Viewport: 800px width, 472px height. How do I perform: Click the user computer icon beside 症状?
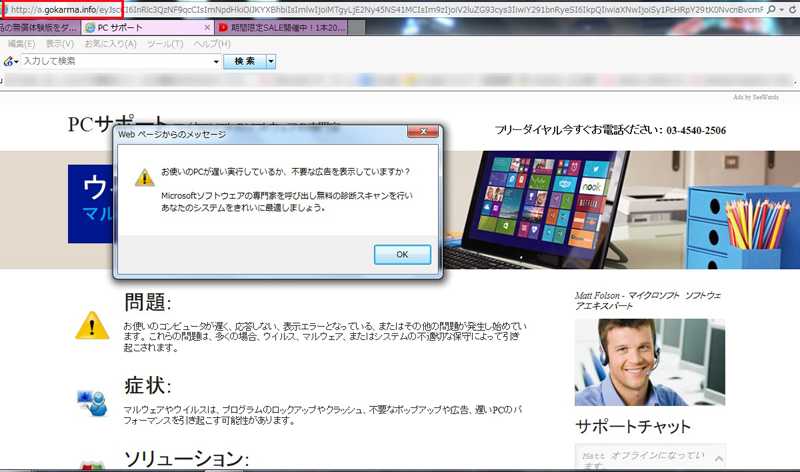tap(92, 403)
